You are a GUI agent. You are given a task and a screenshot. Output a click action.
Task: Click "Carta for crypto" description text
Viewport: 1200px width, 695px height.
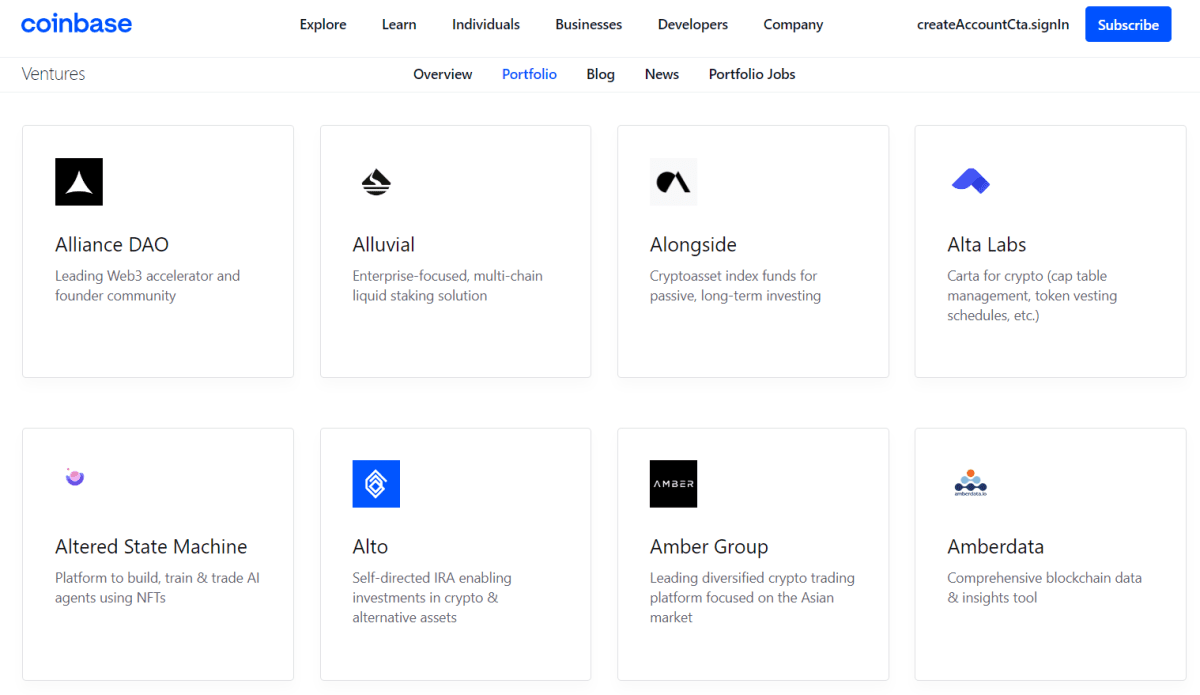coord(1032,296)
